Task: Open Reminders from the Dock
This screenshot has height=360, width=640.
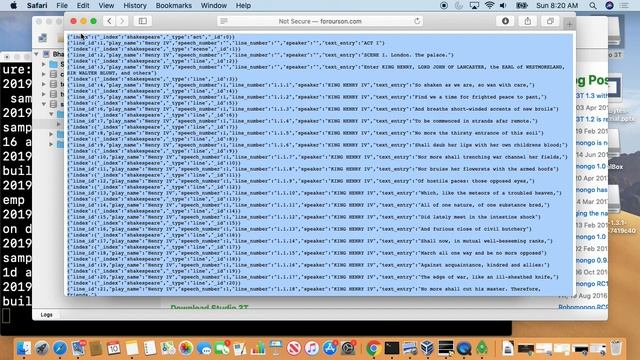Action: (150, 348)
